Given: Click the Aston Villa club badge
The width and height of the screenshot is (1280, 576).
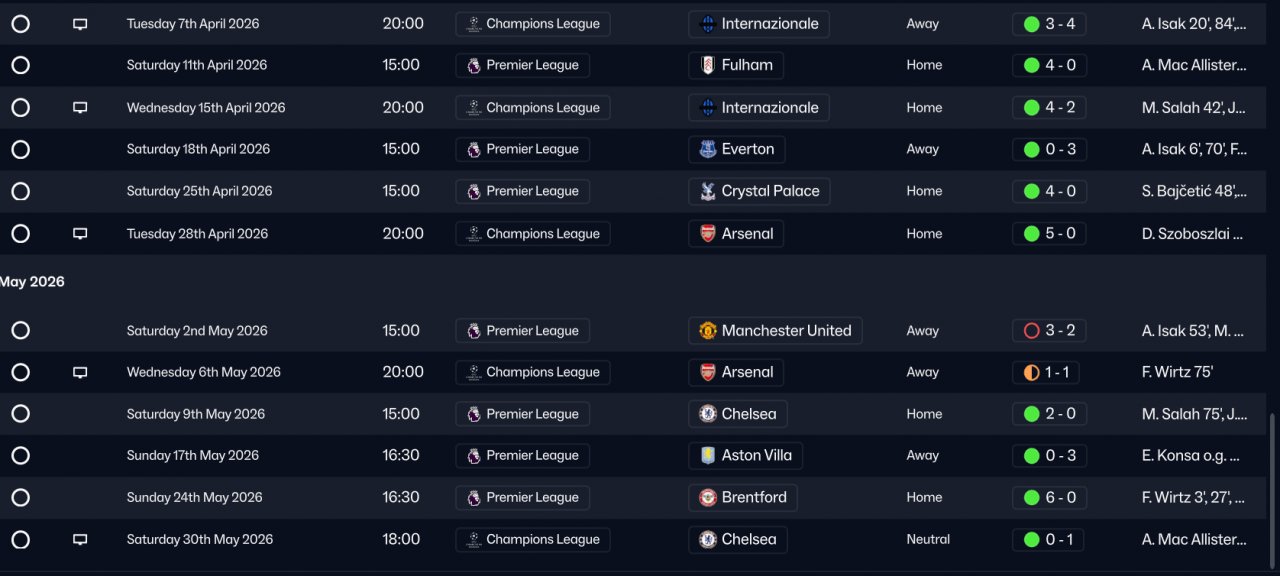Looking at the screenshot, I should [x=707, y=456].
